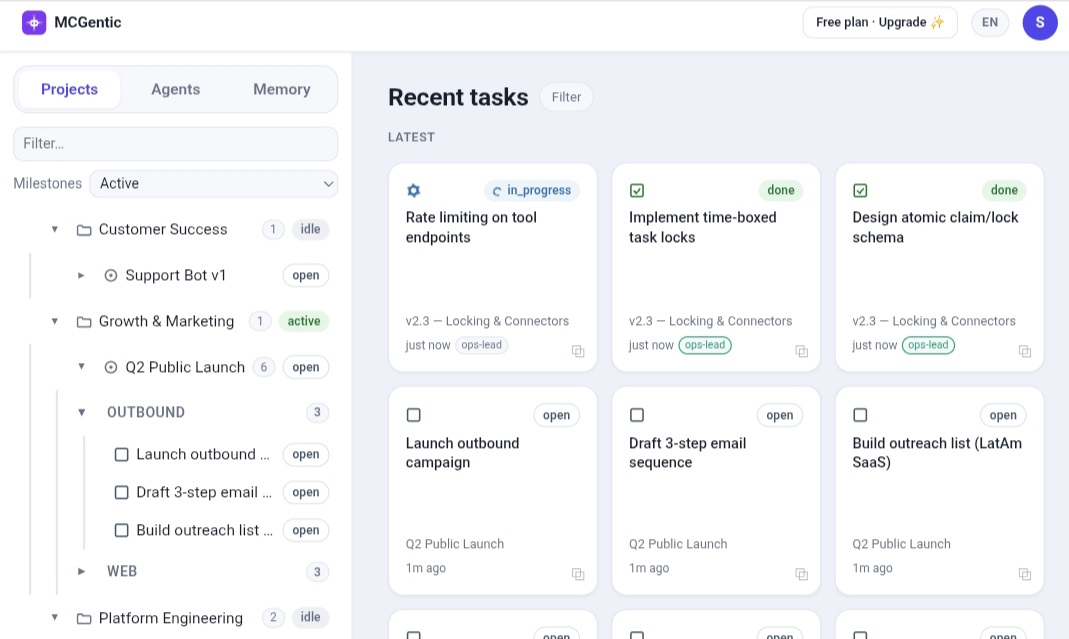Switch to the Agents tab
This screenshot has width=1069, height=639.
coord(175,89)
